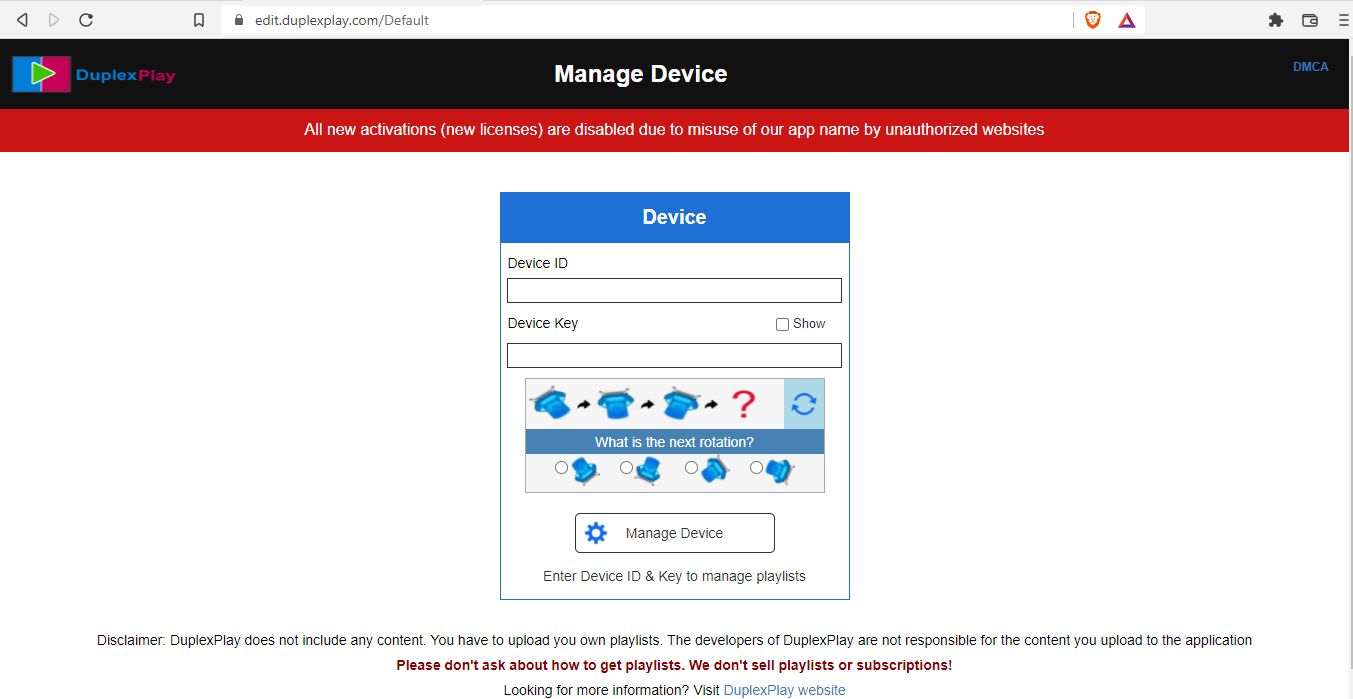1353x699 pixels.
Task: Focus the Device Key input field
Action: pyautogui.click(x=674, y=355)
